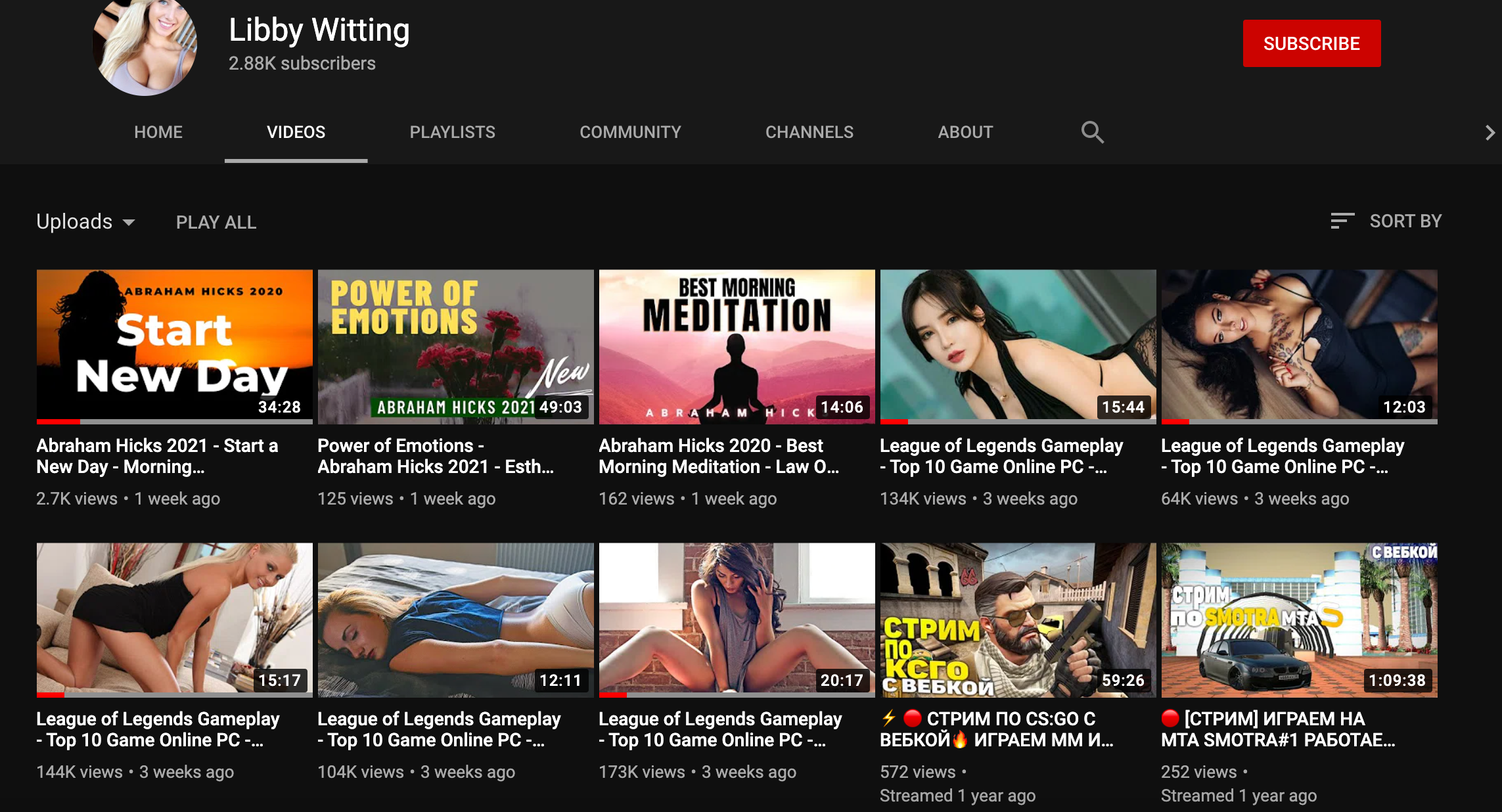
Task: Click '2.7K views • 1 week ago' text
Action: coord(128,499)
